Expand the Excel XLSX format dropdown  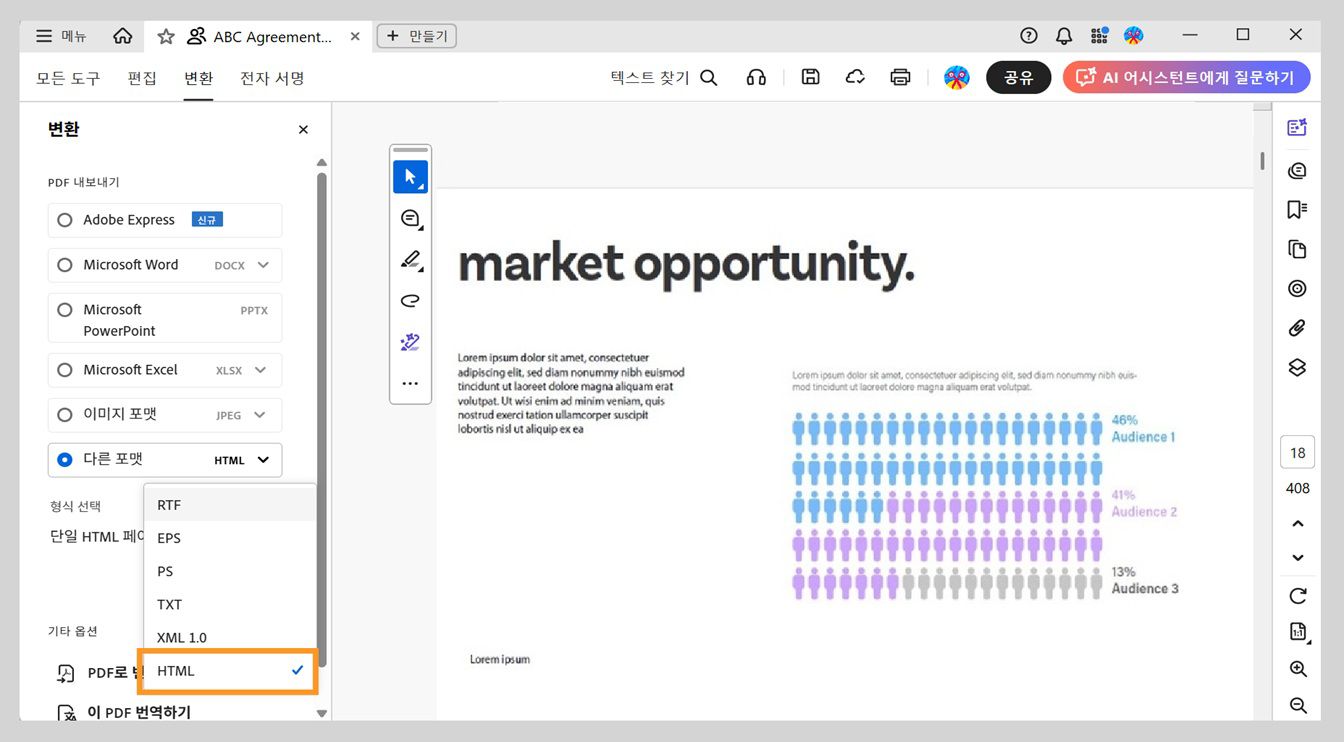261,370
